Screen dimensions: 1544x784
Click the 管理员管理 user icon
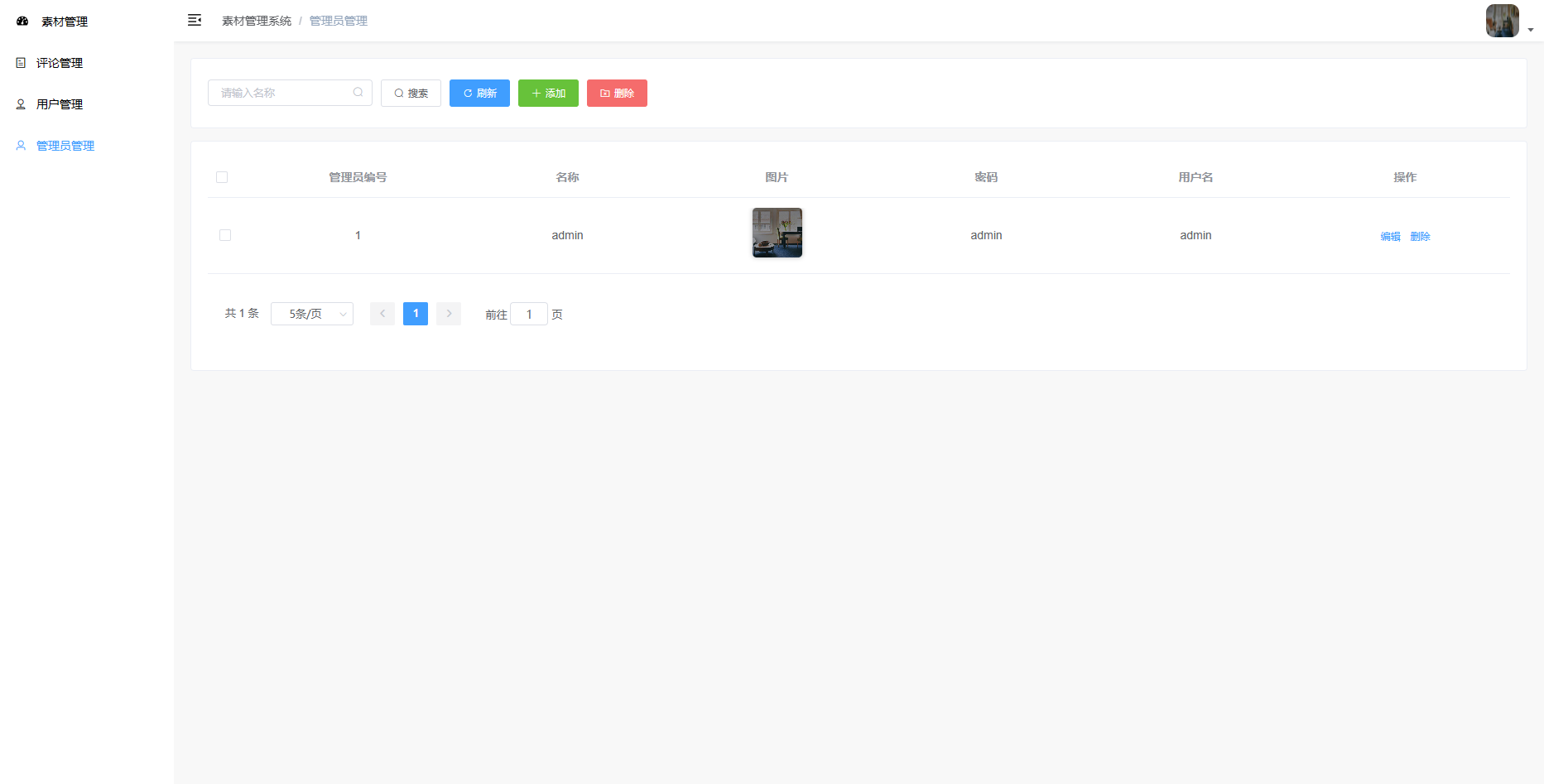tap(21, 146)
